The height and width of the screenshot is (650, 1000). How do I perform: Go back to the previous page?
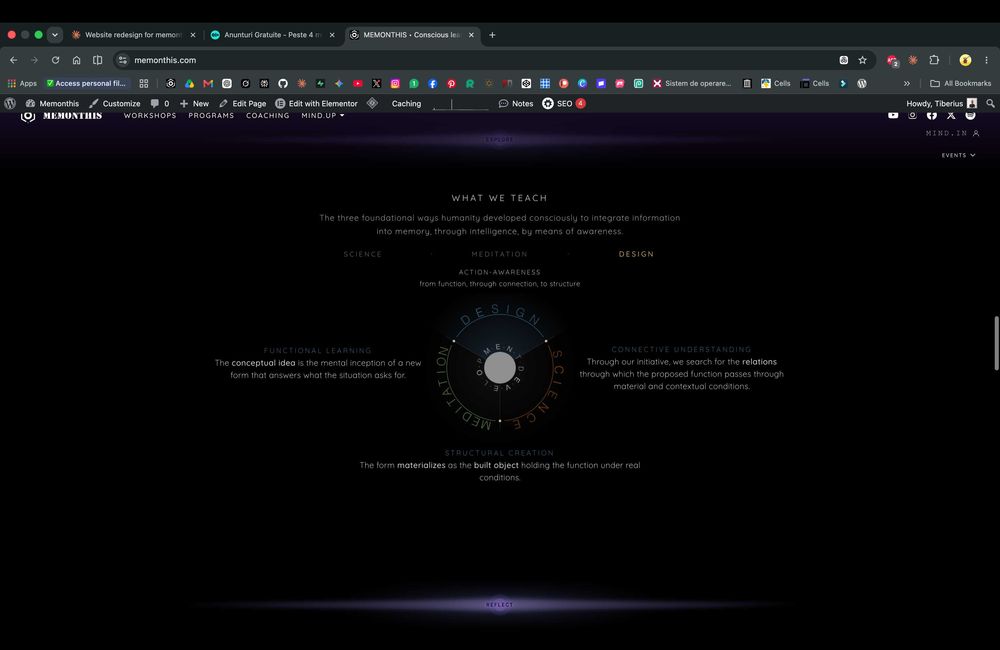pyautogui.click(x=13, y=60)
